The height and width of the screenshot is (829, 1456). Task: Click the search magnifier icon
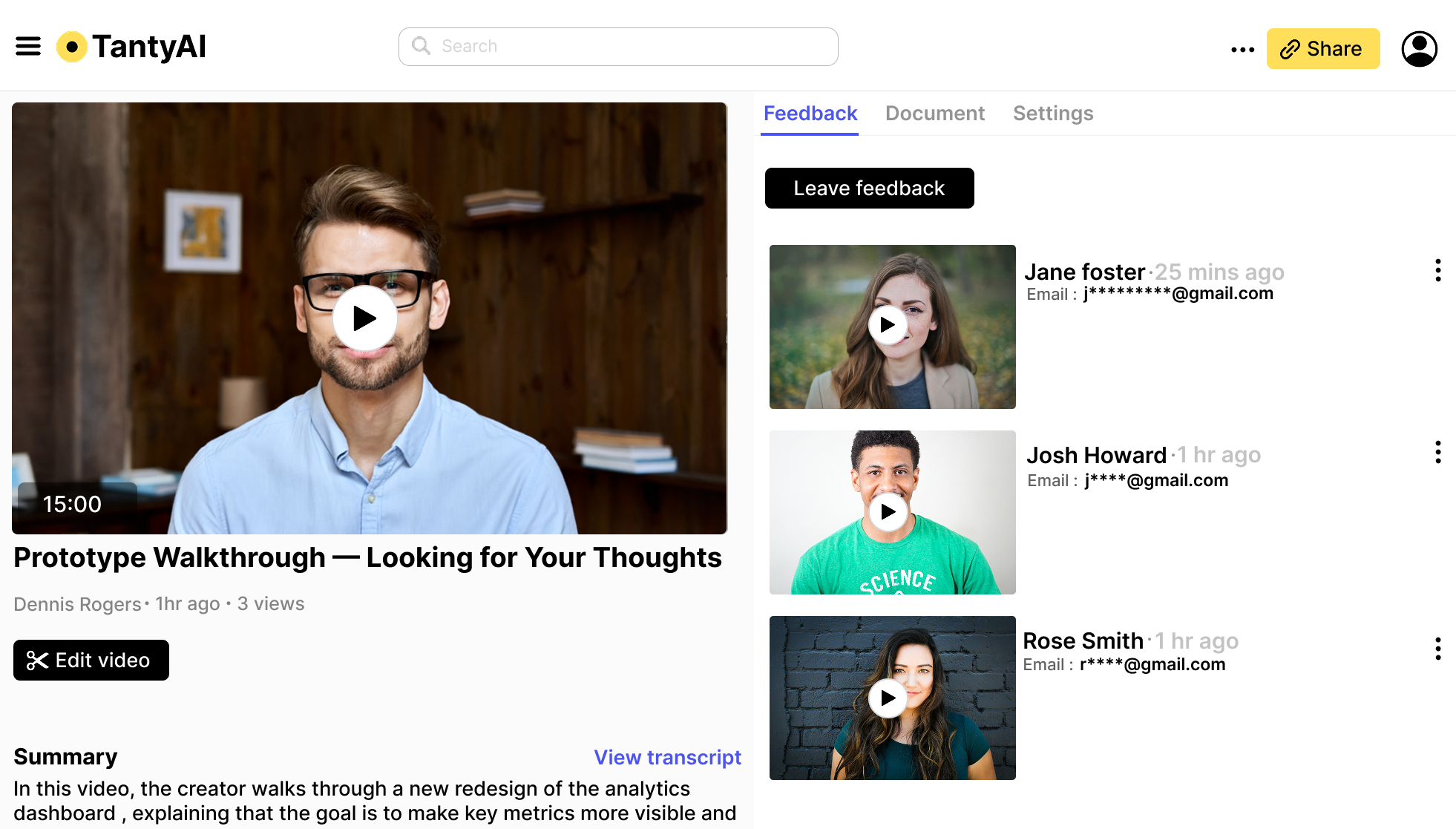tap(421, 46)
